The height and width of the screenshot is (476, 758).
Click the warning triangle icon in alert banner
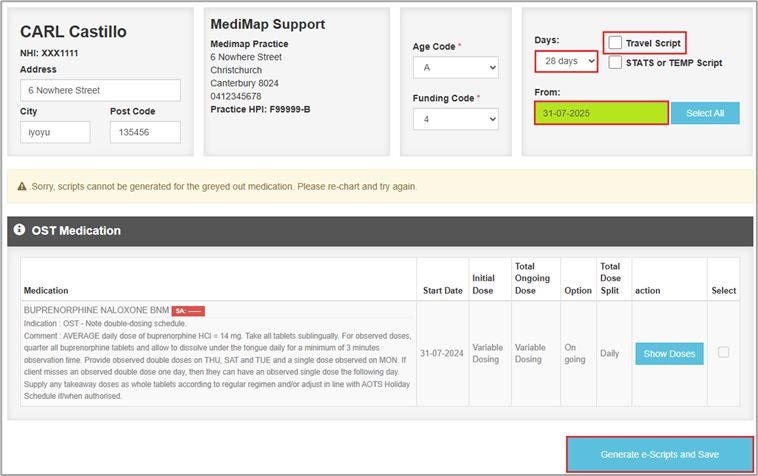[x=22, y=187]
